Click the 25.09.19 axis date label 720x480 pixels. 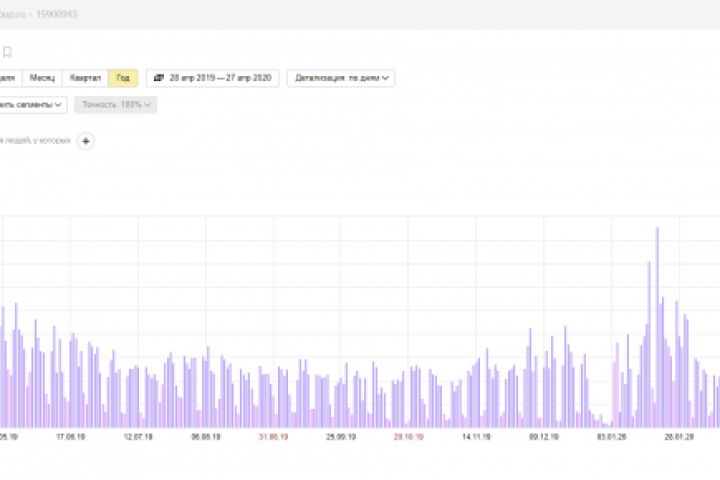[x=341, y=437]
